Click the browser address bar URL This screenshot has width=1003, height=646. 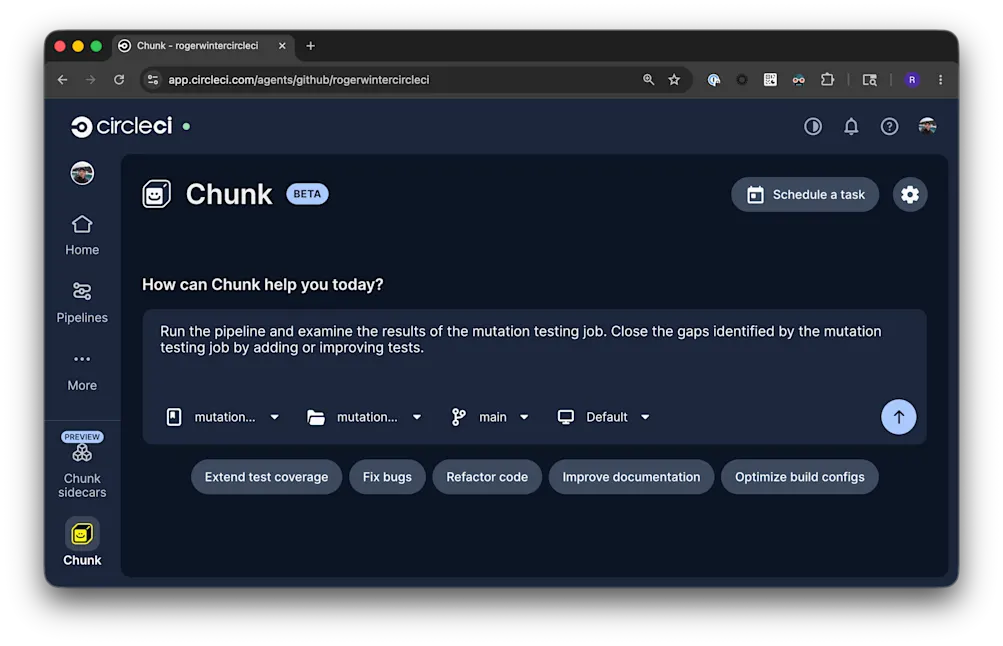pyautogui.click(x=299, y=80)
